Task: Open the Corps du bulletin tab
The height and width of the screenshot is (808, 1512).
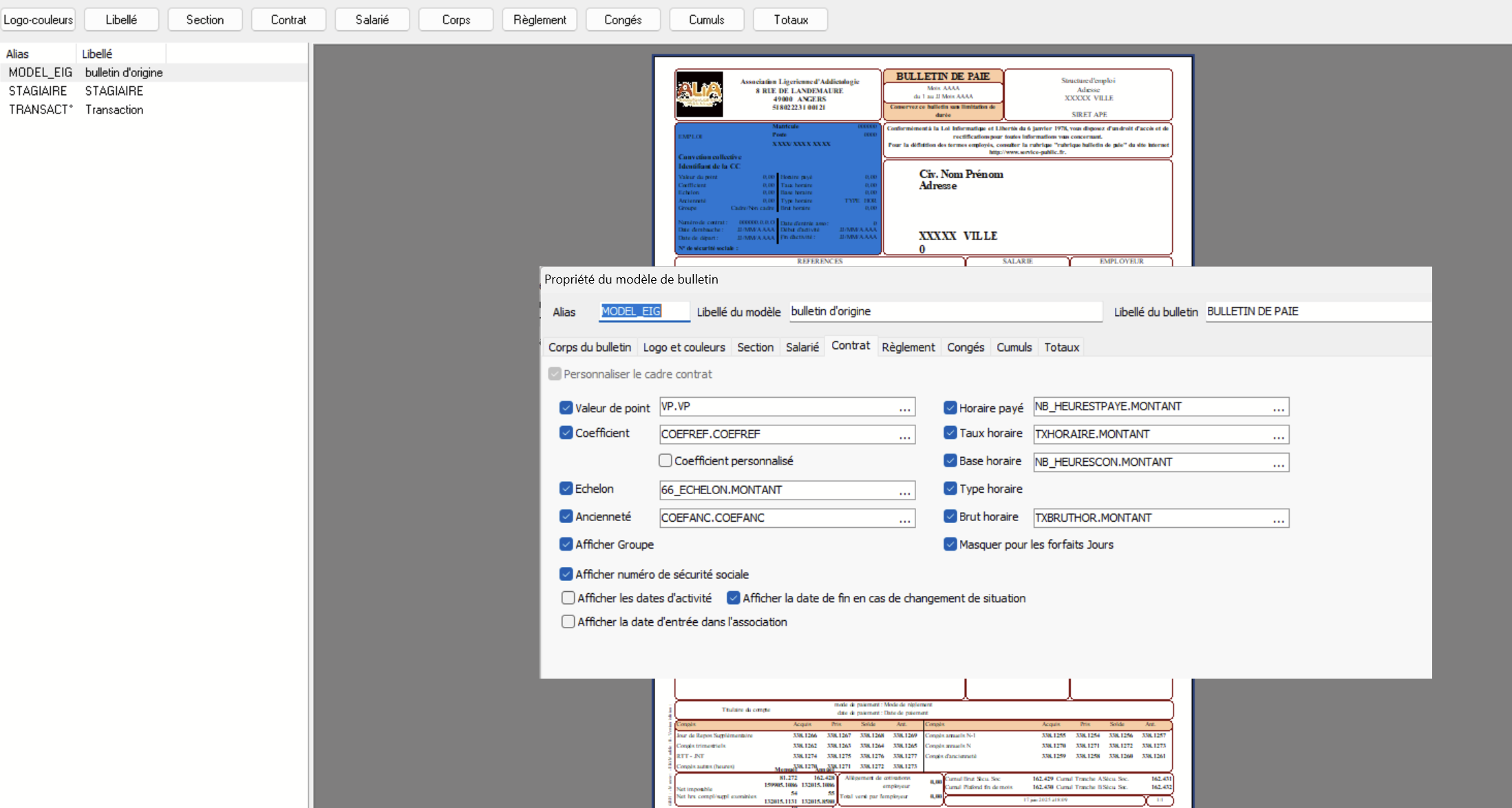Action: pos(590,347)
